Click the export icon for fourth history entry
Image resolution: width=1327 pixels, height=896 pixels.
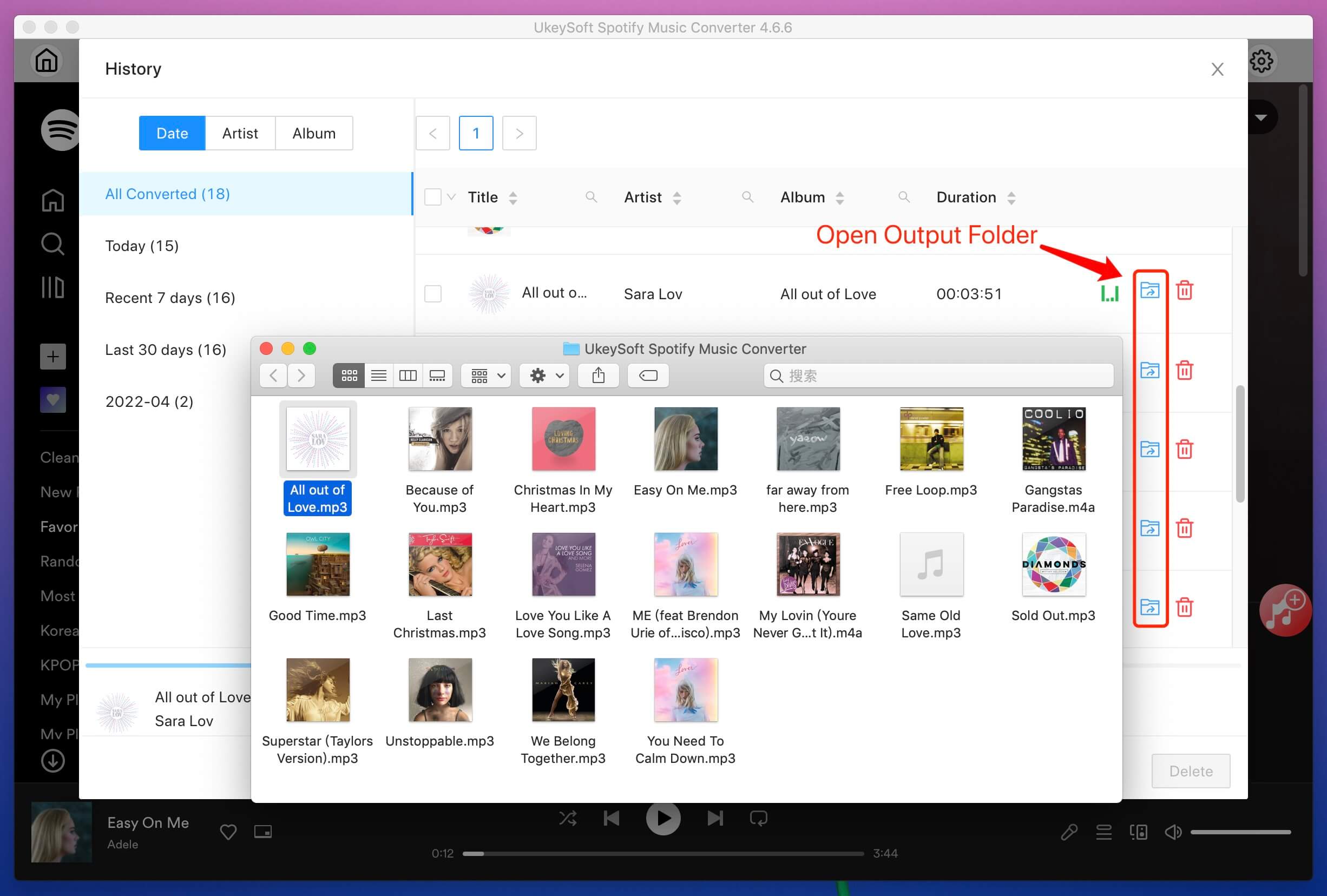(1149, 528)
